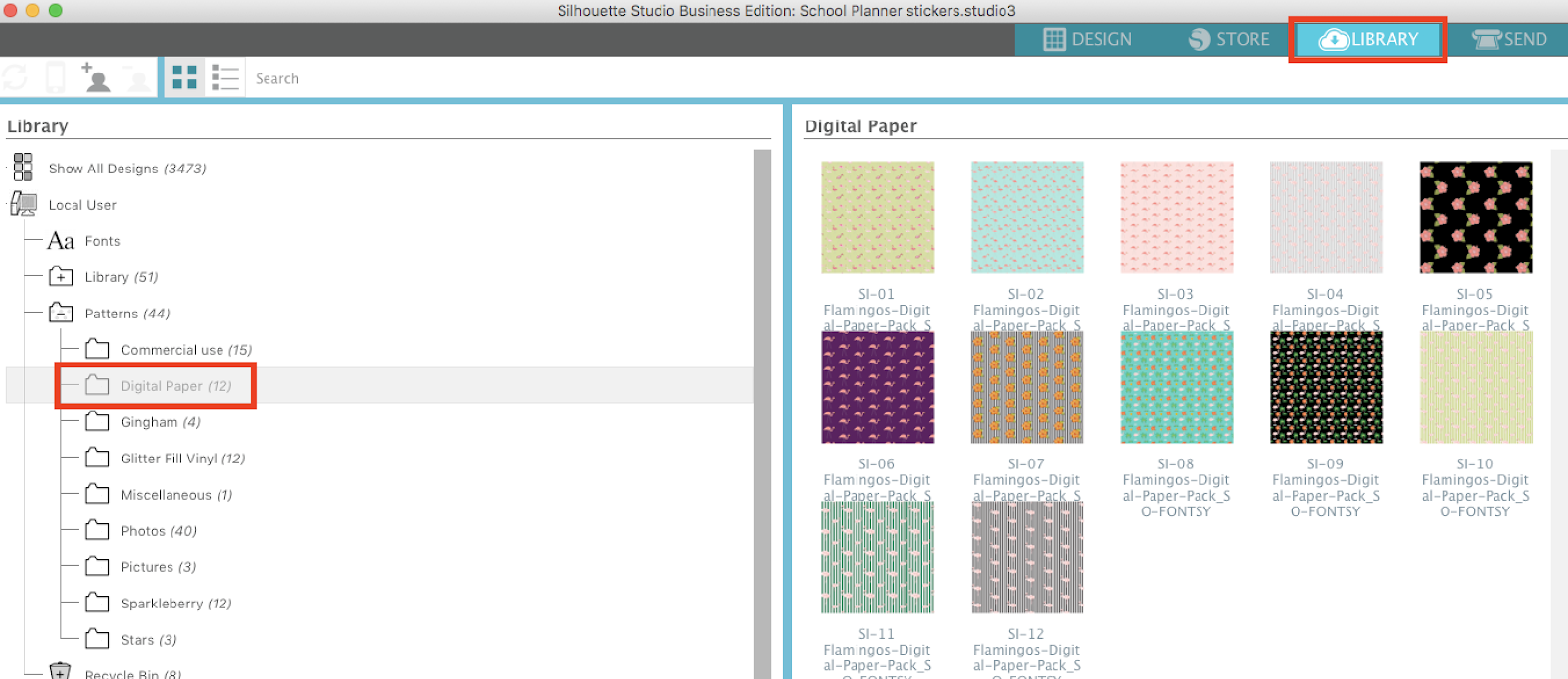Click the library Search field
This screenshot has height=679, width=1568.
(277, 78)
